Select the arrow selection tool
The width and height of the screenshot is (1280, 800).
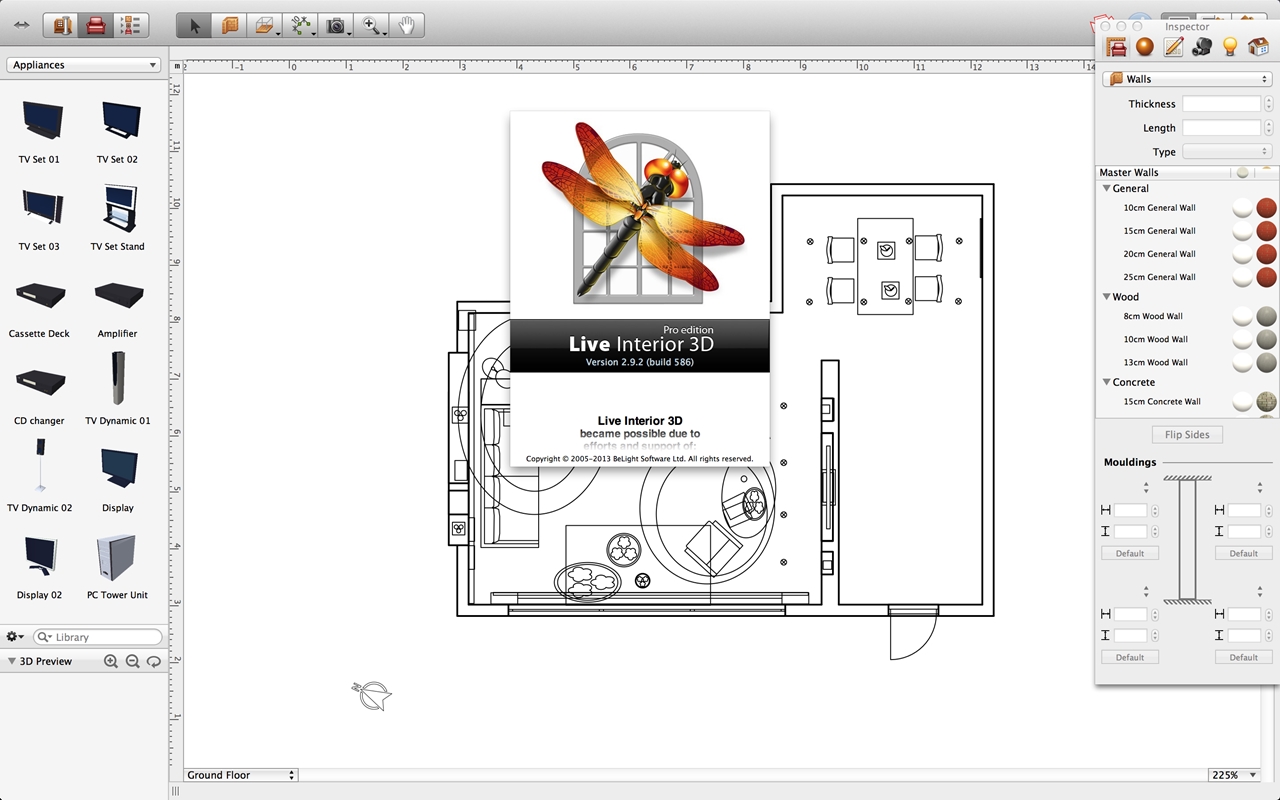click(x=194, y=26)
